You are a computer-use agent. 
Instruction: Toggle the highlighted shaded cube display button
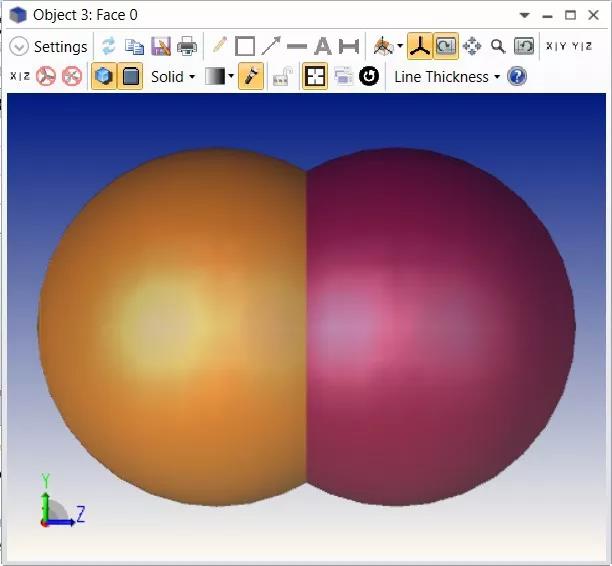(x=103, y=77)
